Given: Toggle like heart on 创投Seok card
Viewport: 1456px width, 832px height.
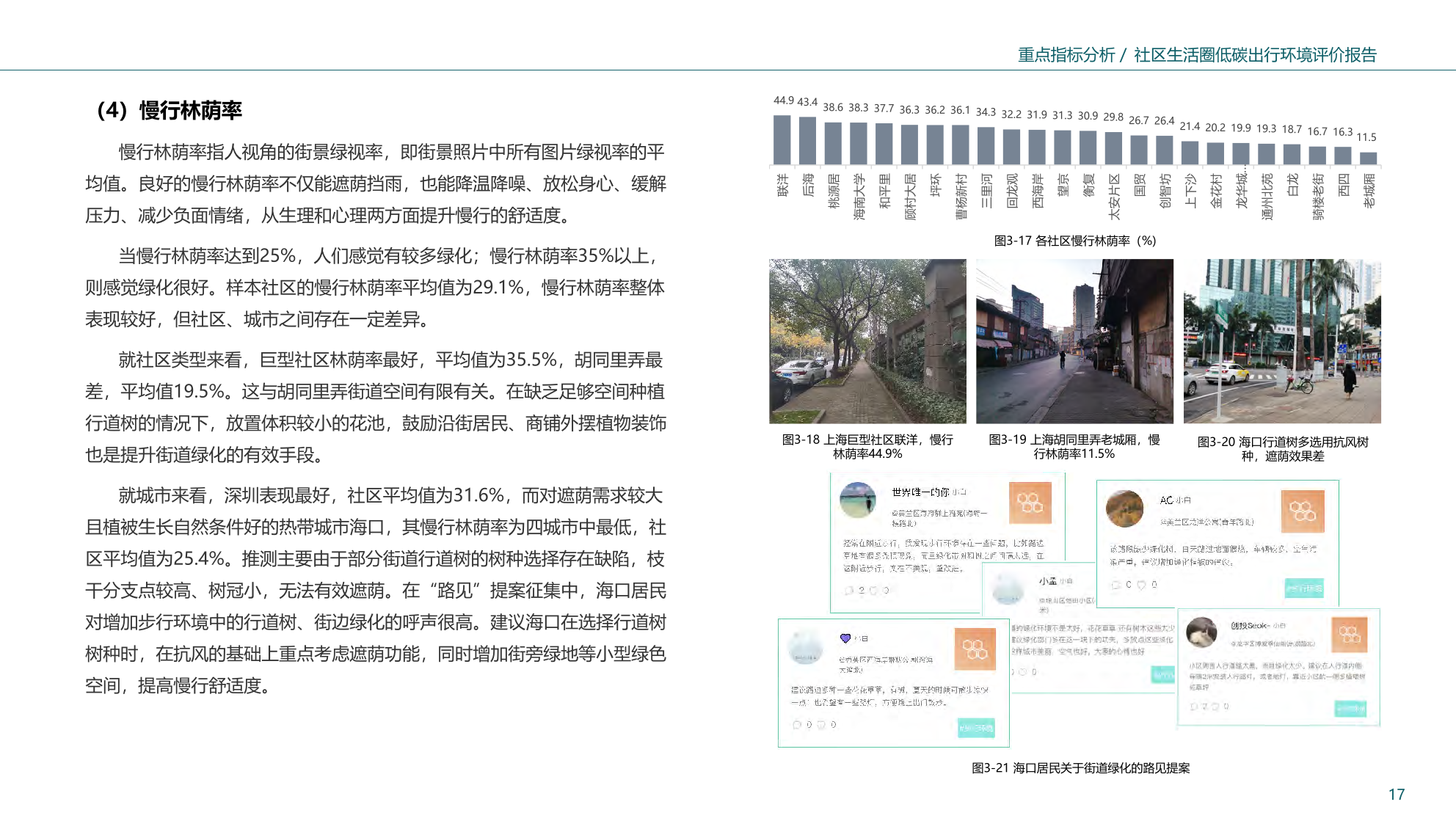Looking at the screenshot, I should [x=1215, y=707].
